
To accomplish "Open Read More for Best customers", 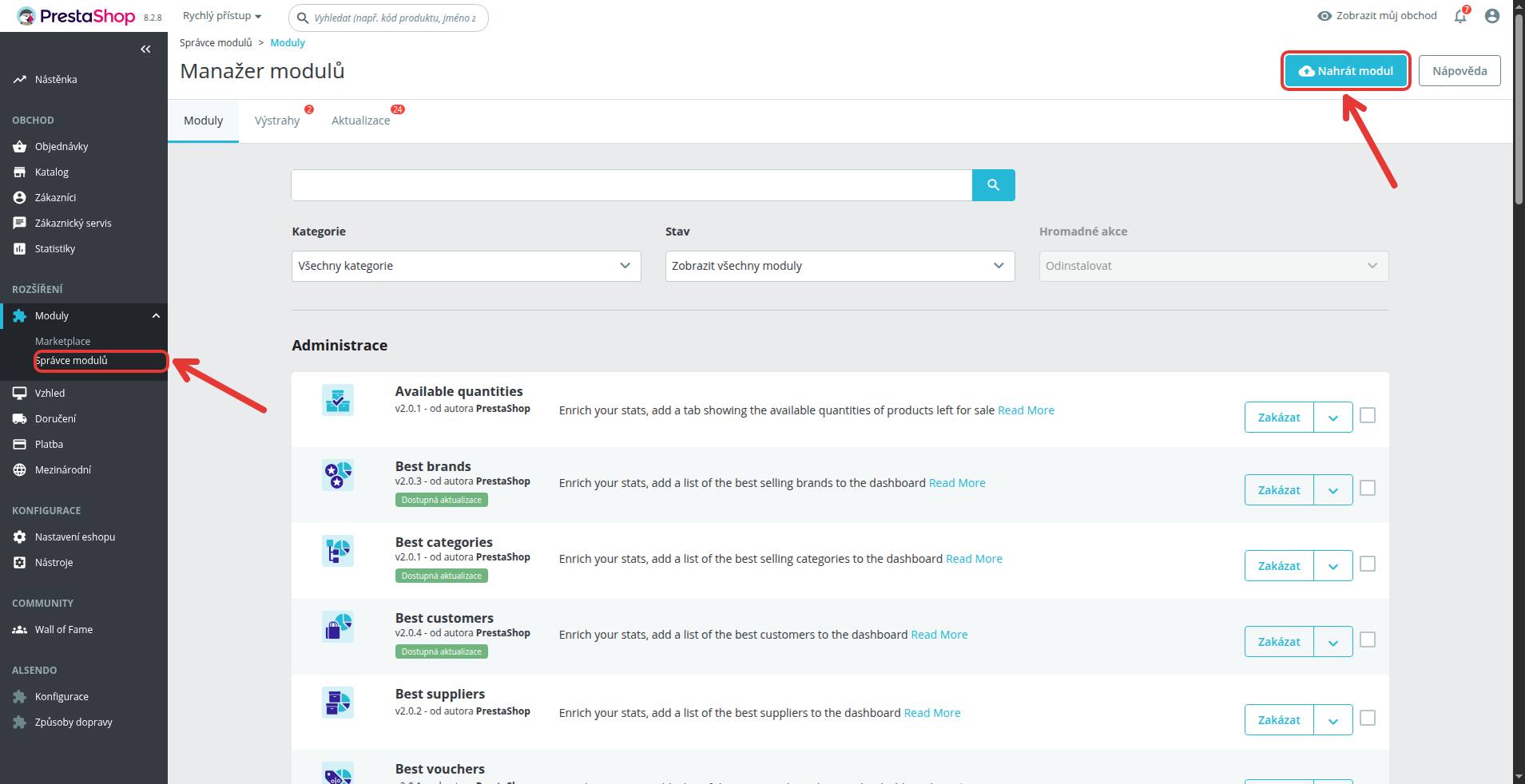I will point(939,635).
